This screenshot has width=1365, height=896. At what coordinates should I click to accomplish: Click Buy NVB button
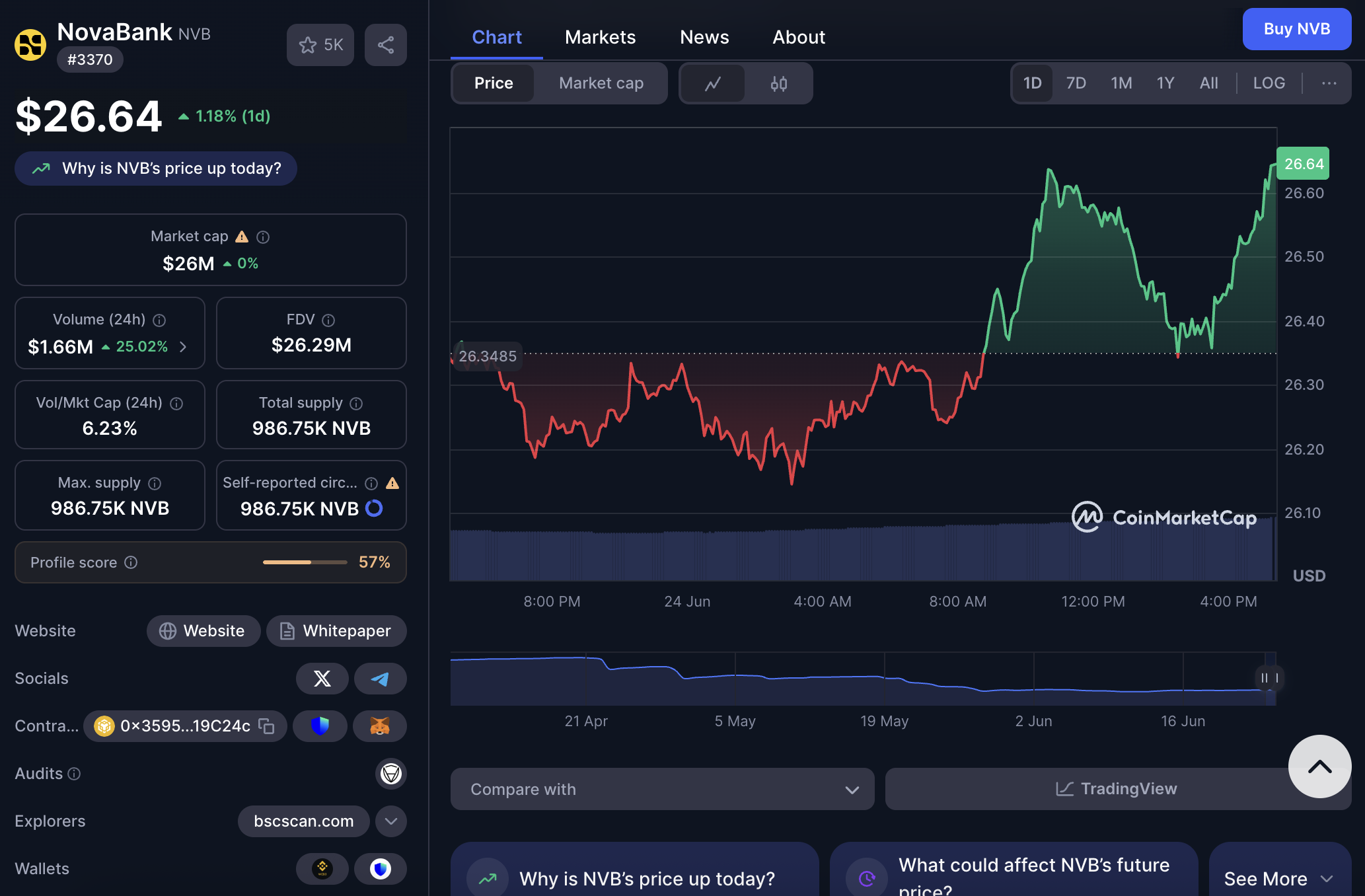coord(1297,29)
